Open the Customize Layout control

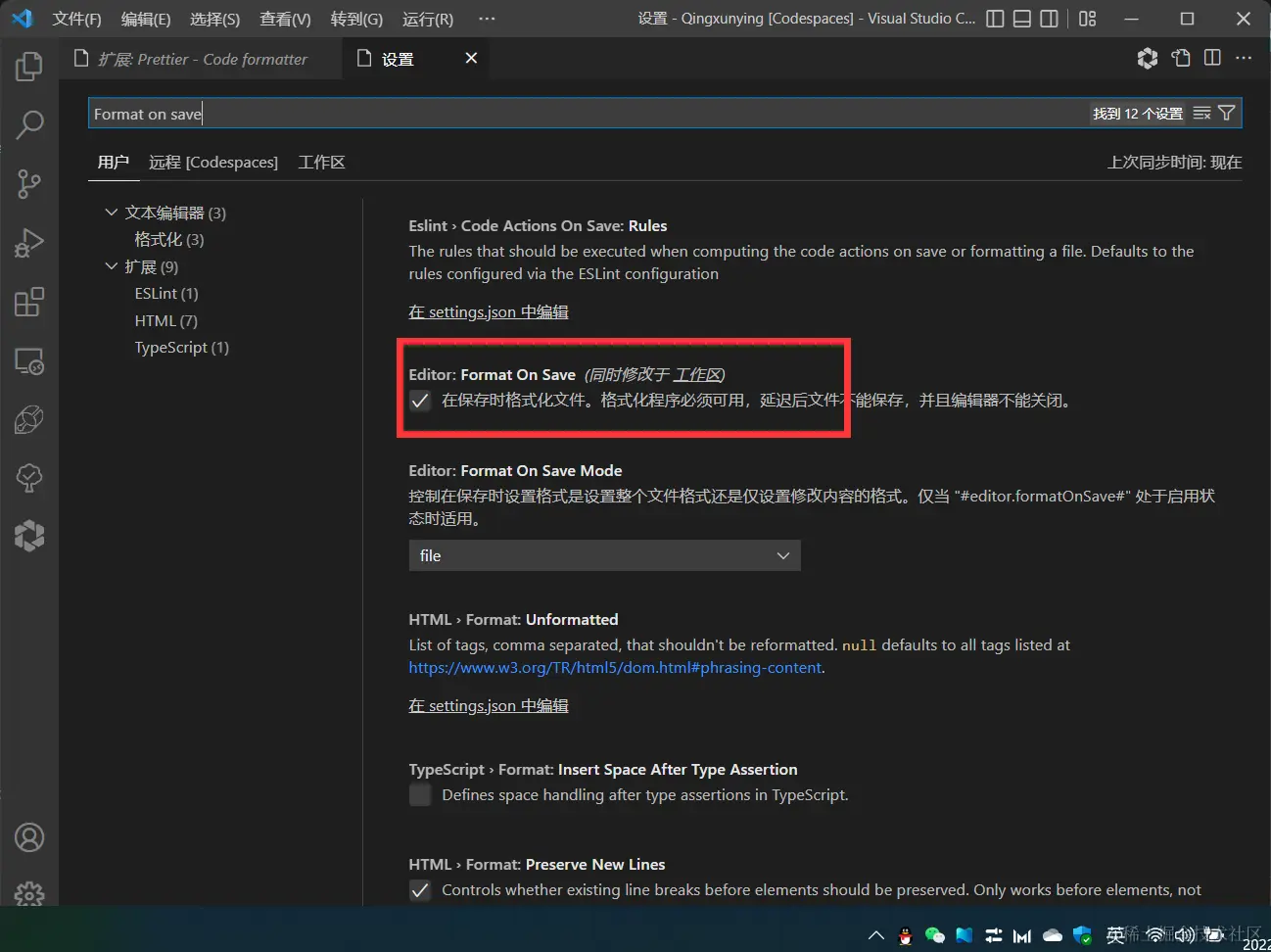(x=1087, y=19)
